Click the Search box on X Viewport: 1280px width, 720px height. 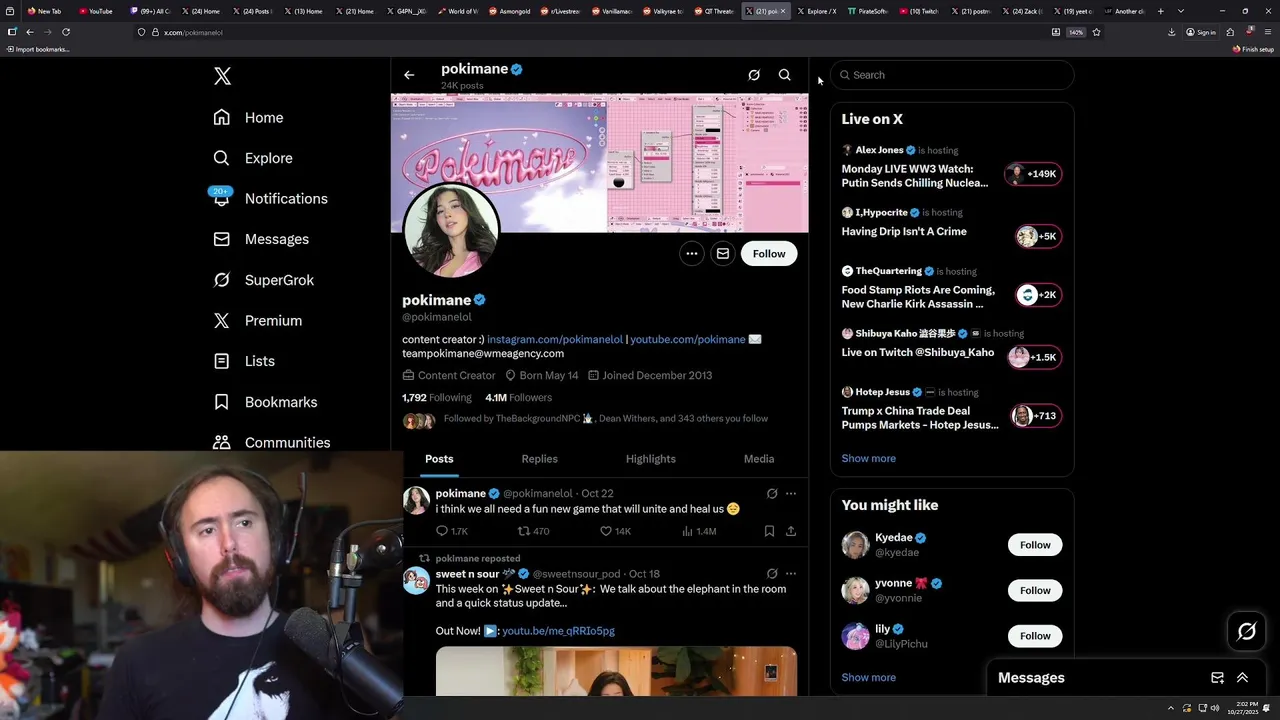pos(952,75)
